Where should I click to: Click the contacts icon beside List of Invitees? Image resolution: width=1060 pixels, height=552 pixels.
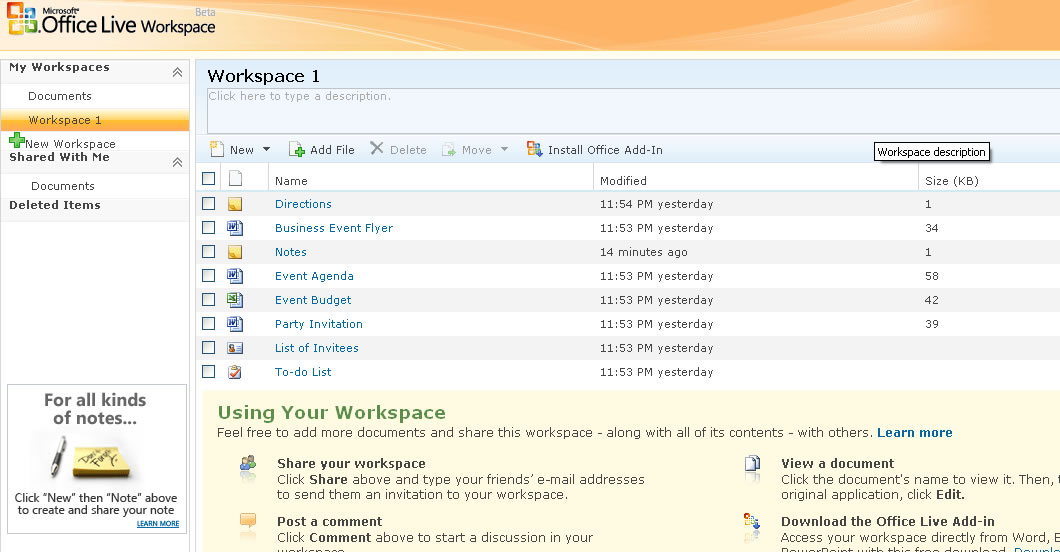(235, 348)
